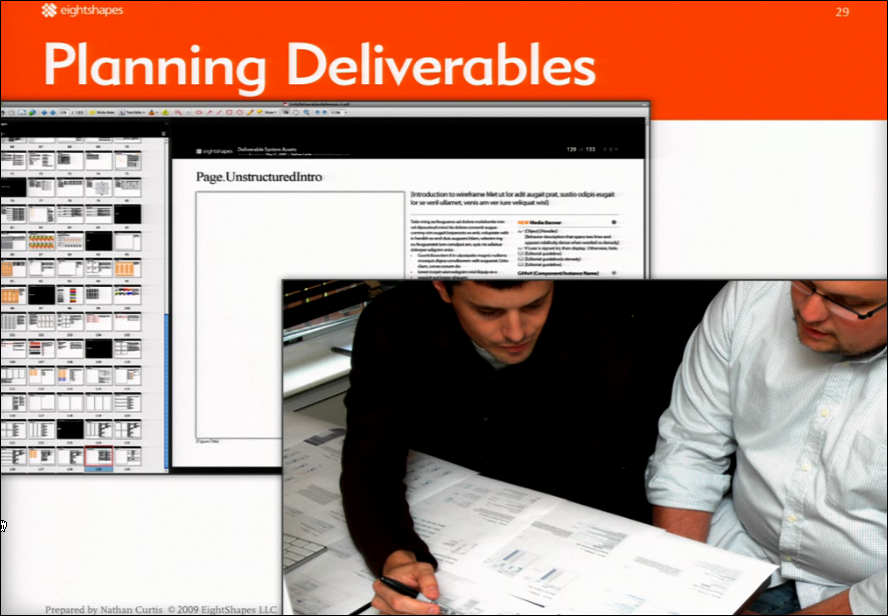
Task: Select the Stamp tool in toolbar
Action: (x=152, y=112)
